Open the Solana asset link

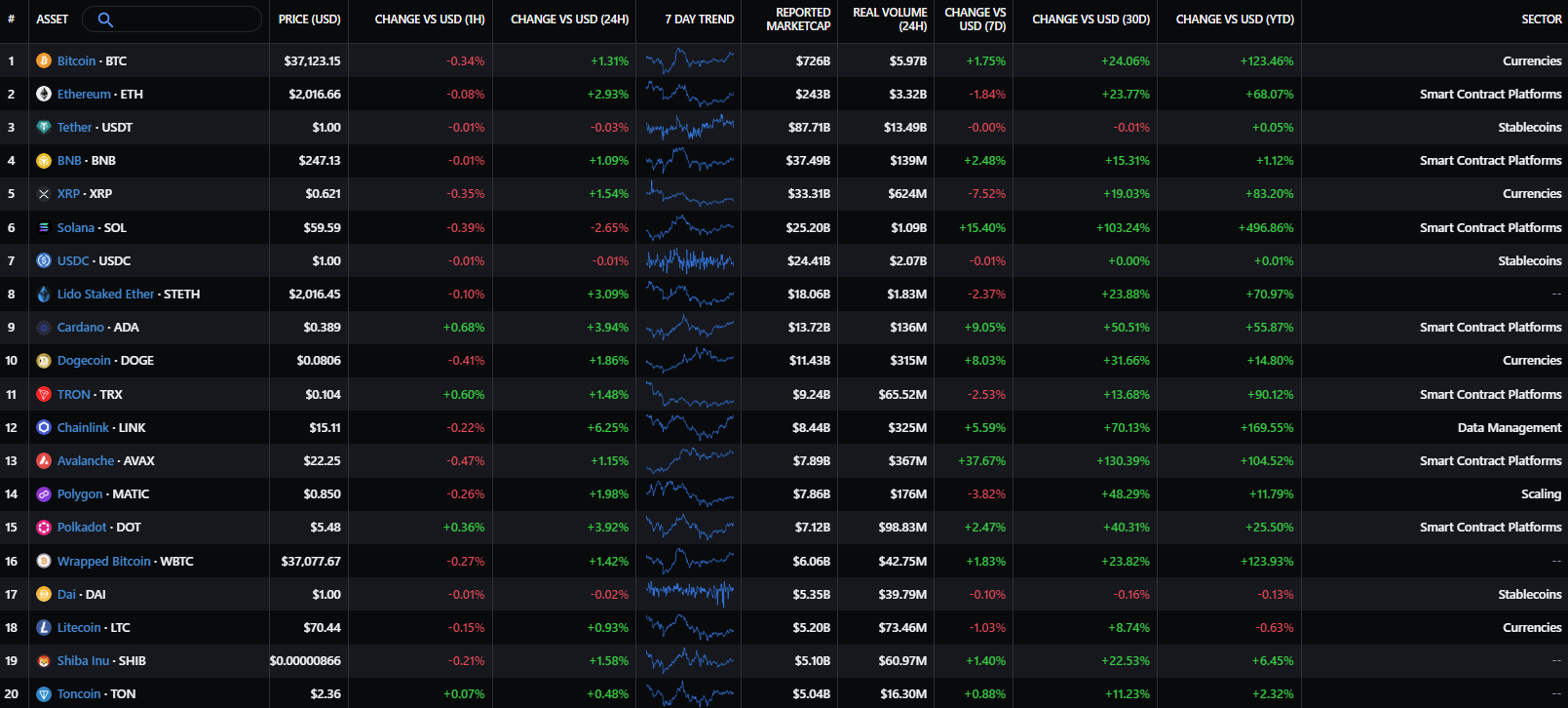[x=75, y=228]
